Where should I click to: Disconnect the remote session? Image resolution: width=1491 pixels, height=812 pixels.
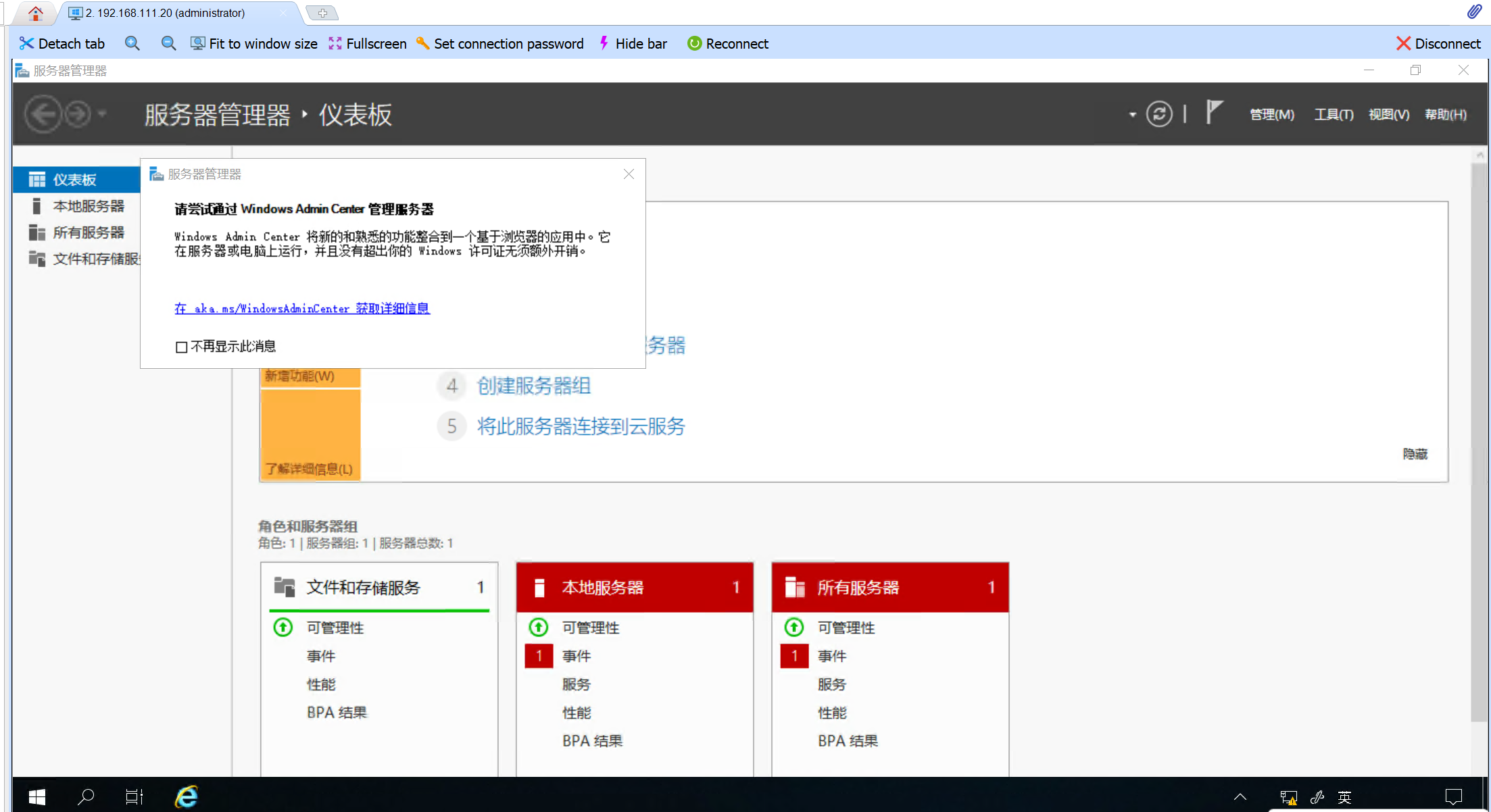coord(1438,44)
